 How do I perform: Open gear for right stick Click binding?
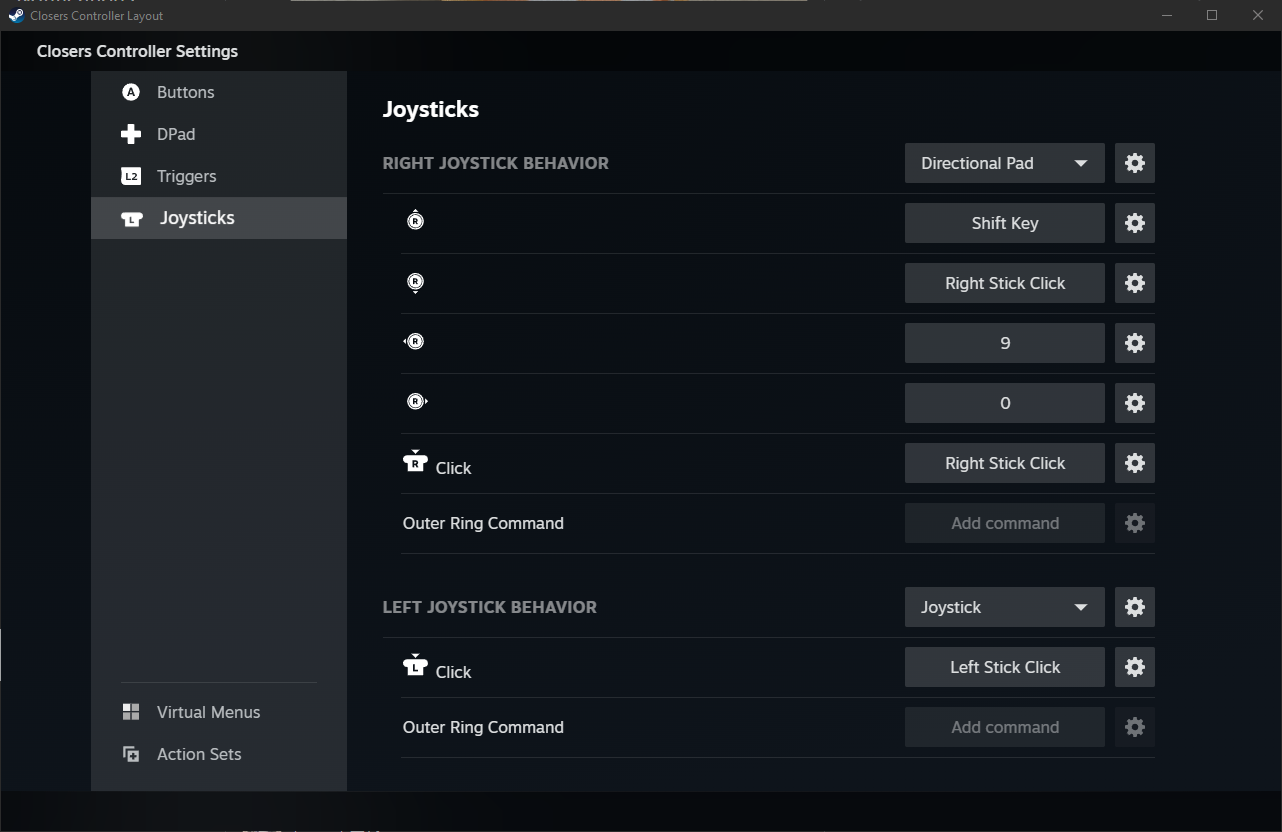tap(1134, 463)
